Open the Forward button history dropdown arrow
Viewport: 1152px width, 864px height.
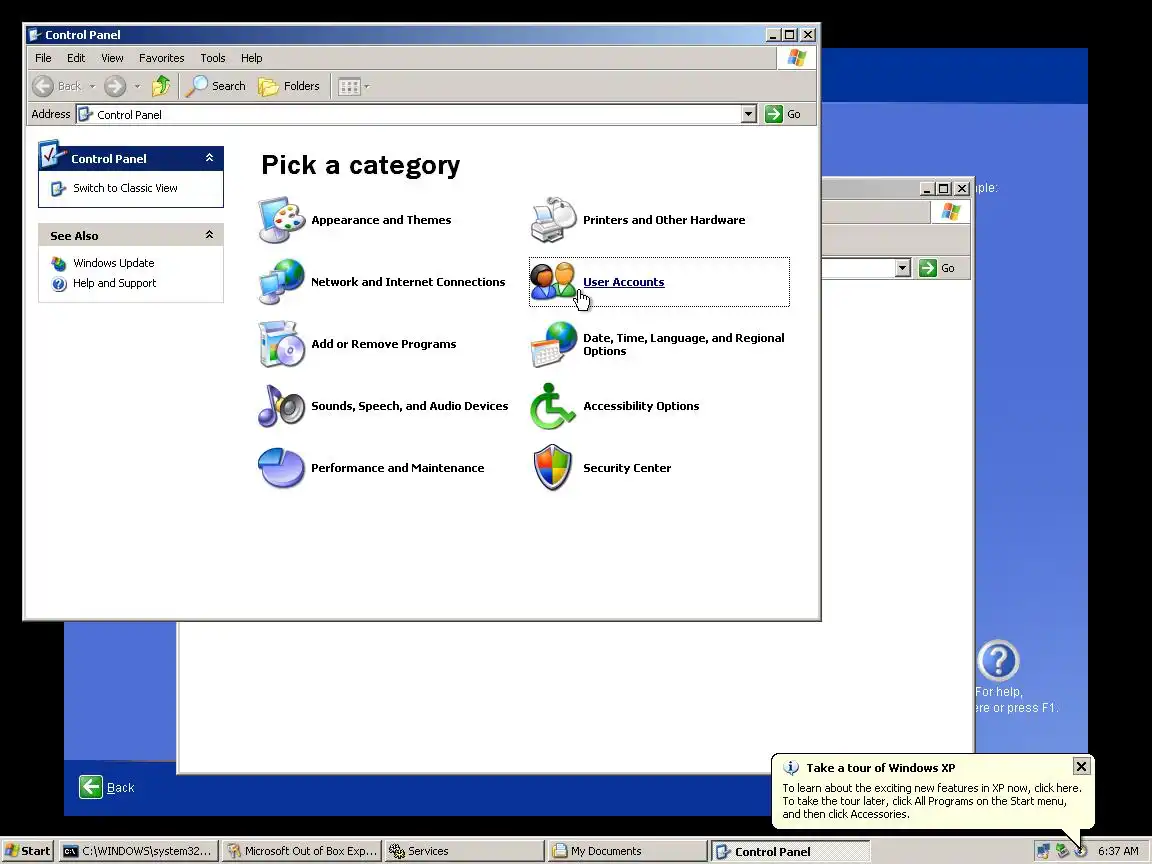(x=137, y=87)
